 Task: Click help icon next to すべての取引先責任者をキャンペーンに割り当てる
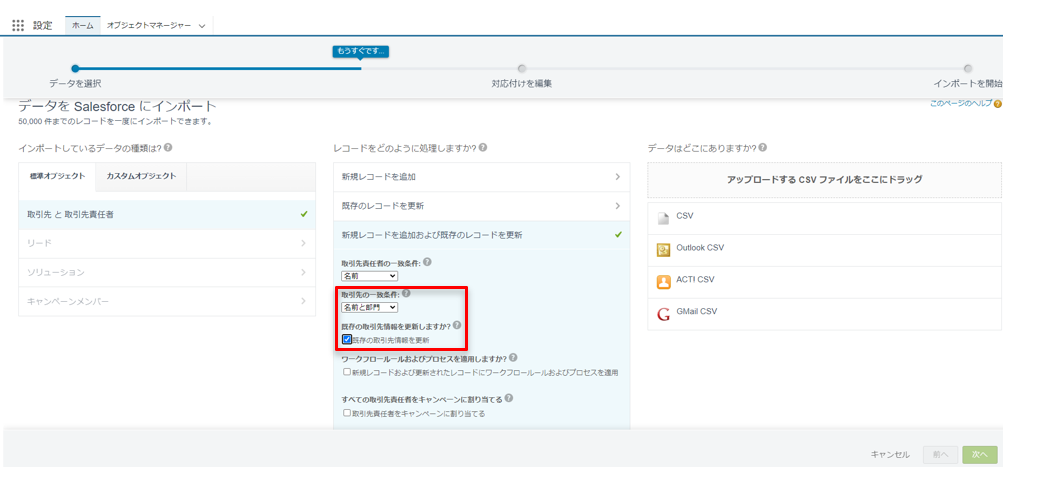[x=508, y=398]
